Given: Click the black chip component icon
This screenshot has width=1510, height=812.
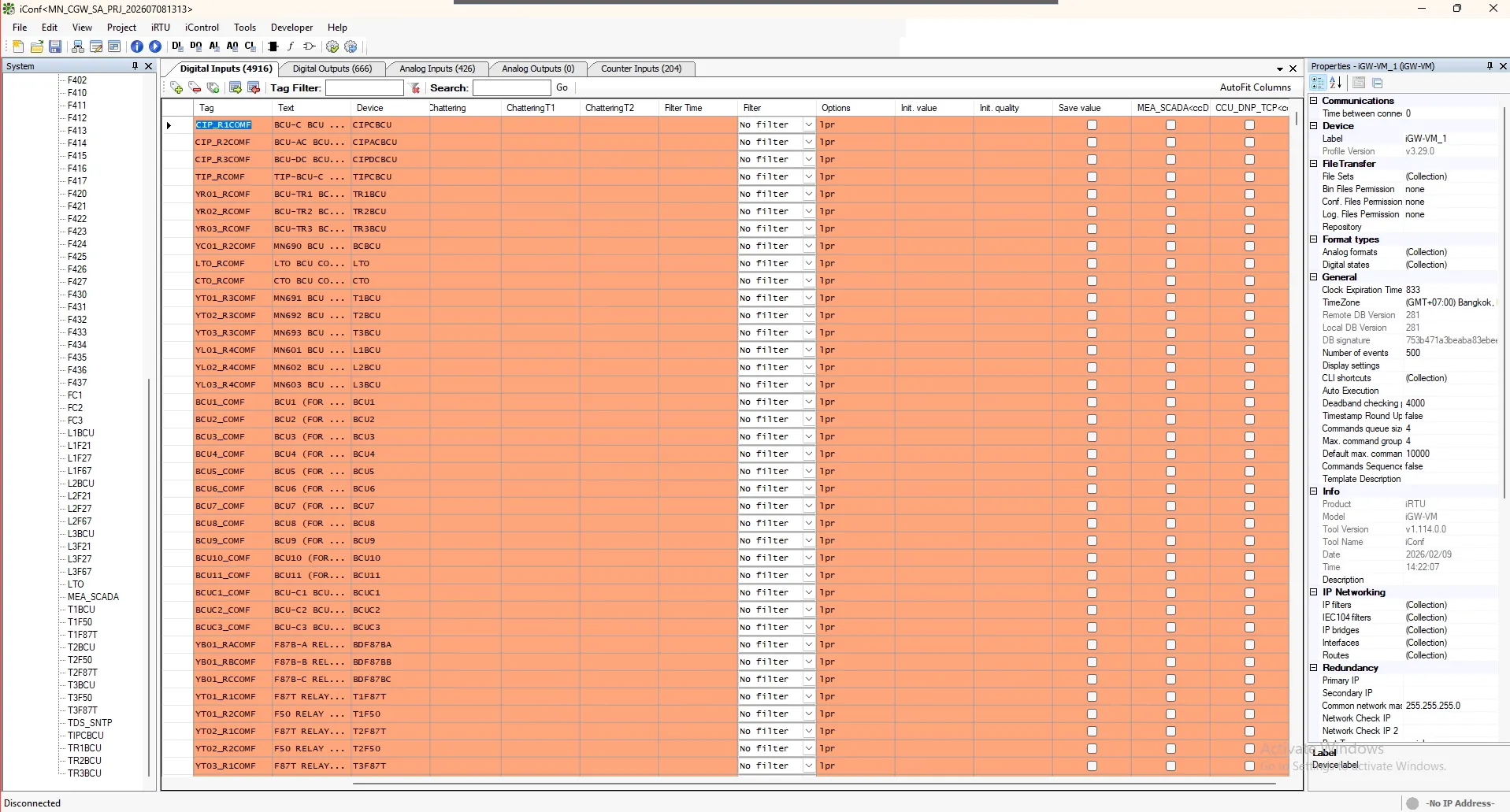Looking at the screenshot, I should pos(273,46).
